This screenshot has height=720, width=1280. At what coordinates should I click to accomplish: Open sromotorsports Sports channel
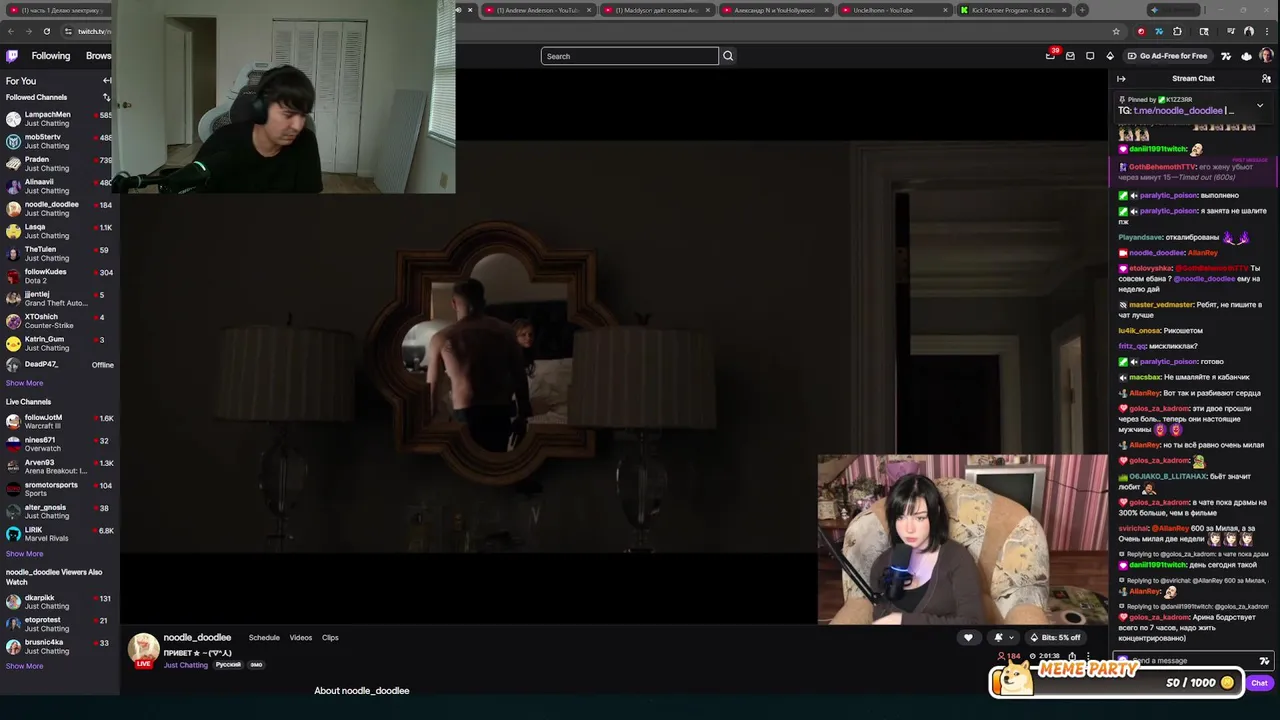(x=59, y=489)
